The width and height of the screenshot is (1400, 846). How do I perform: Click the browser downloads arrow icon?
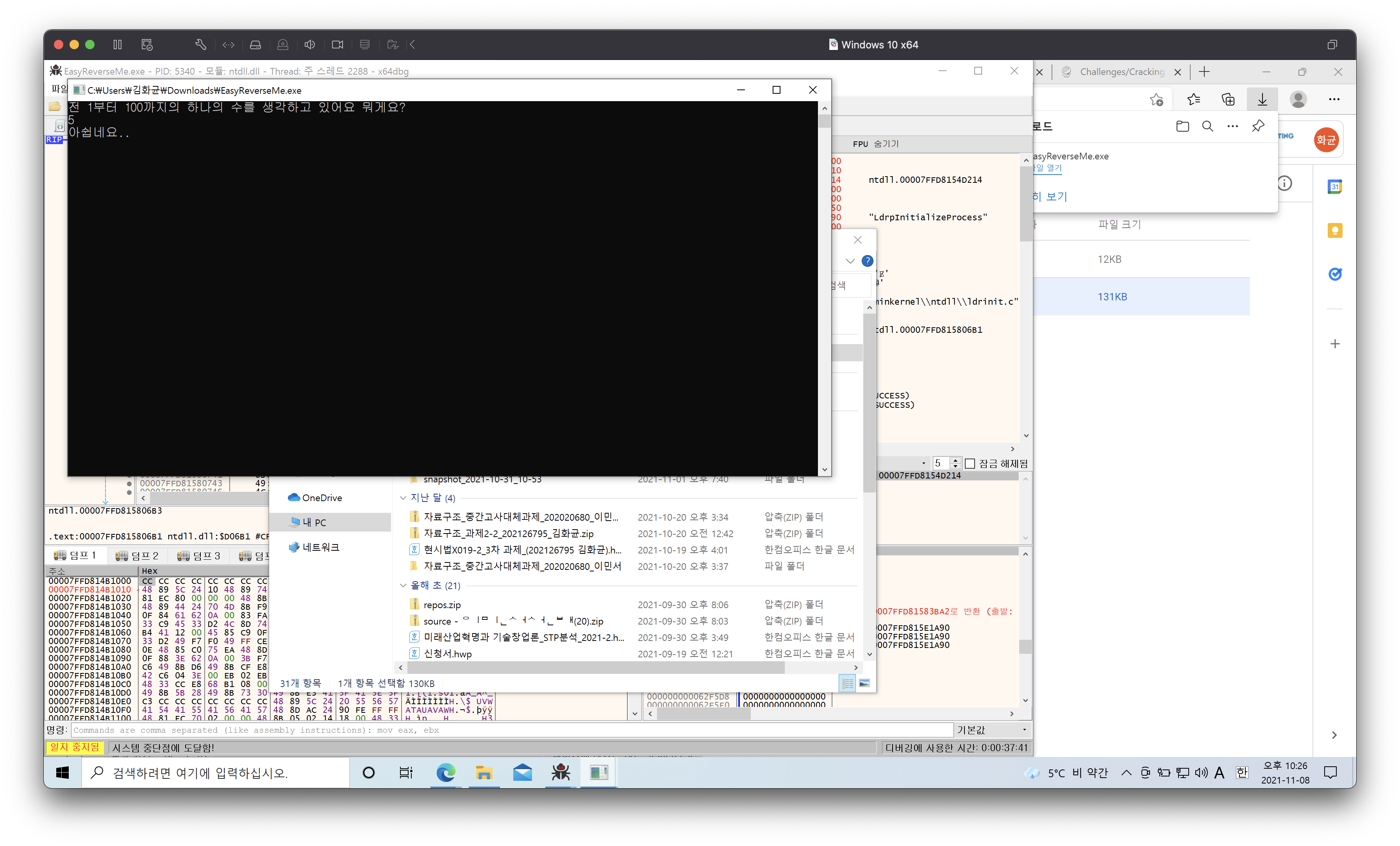(x=1262, y=100)
